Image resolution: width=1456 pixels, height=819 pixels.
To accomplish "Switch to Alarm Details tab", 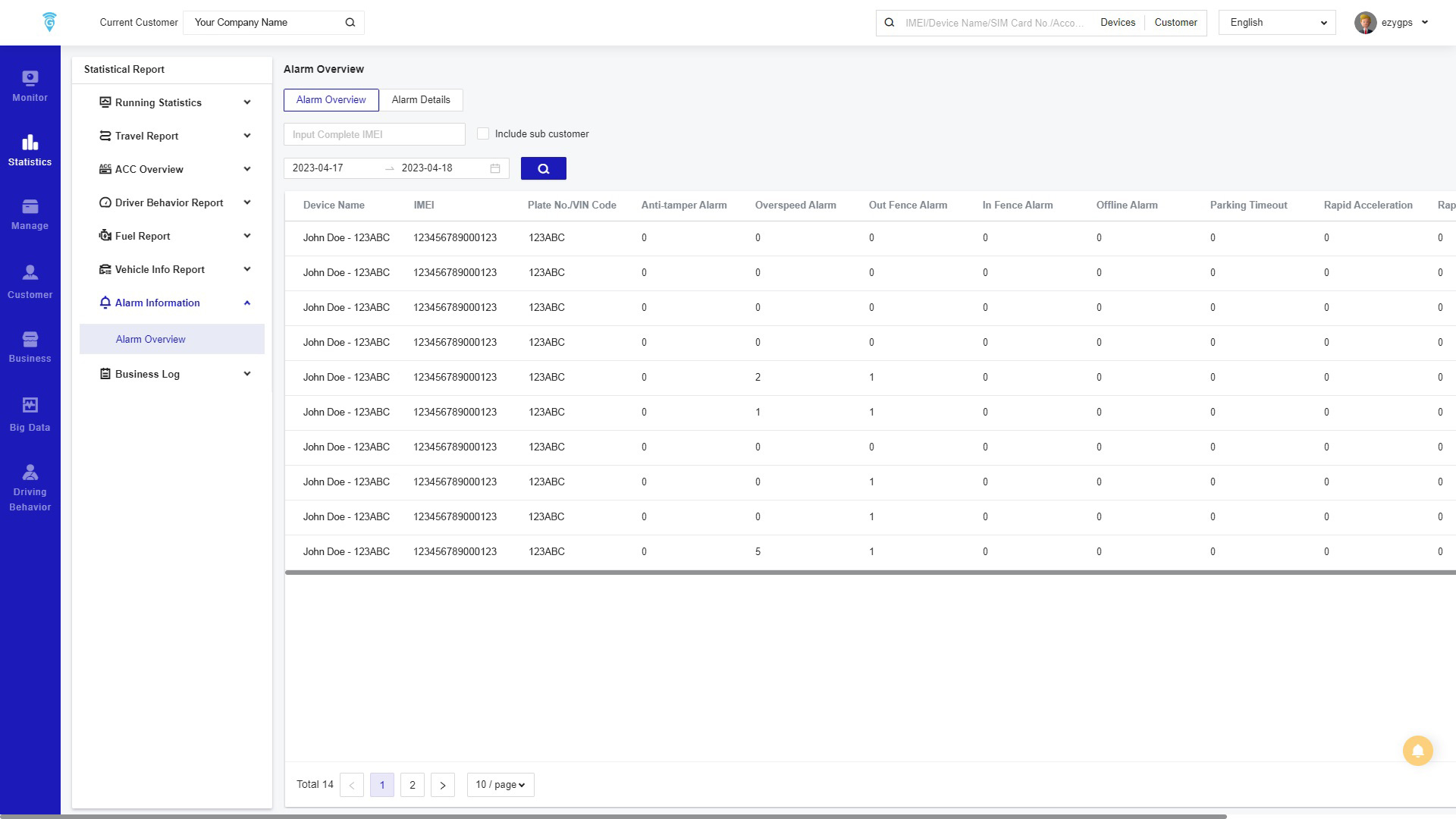I will [421, 100].
